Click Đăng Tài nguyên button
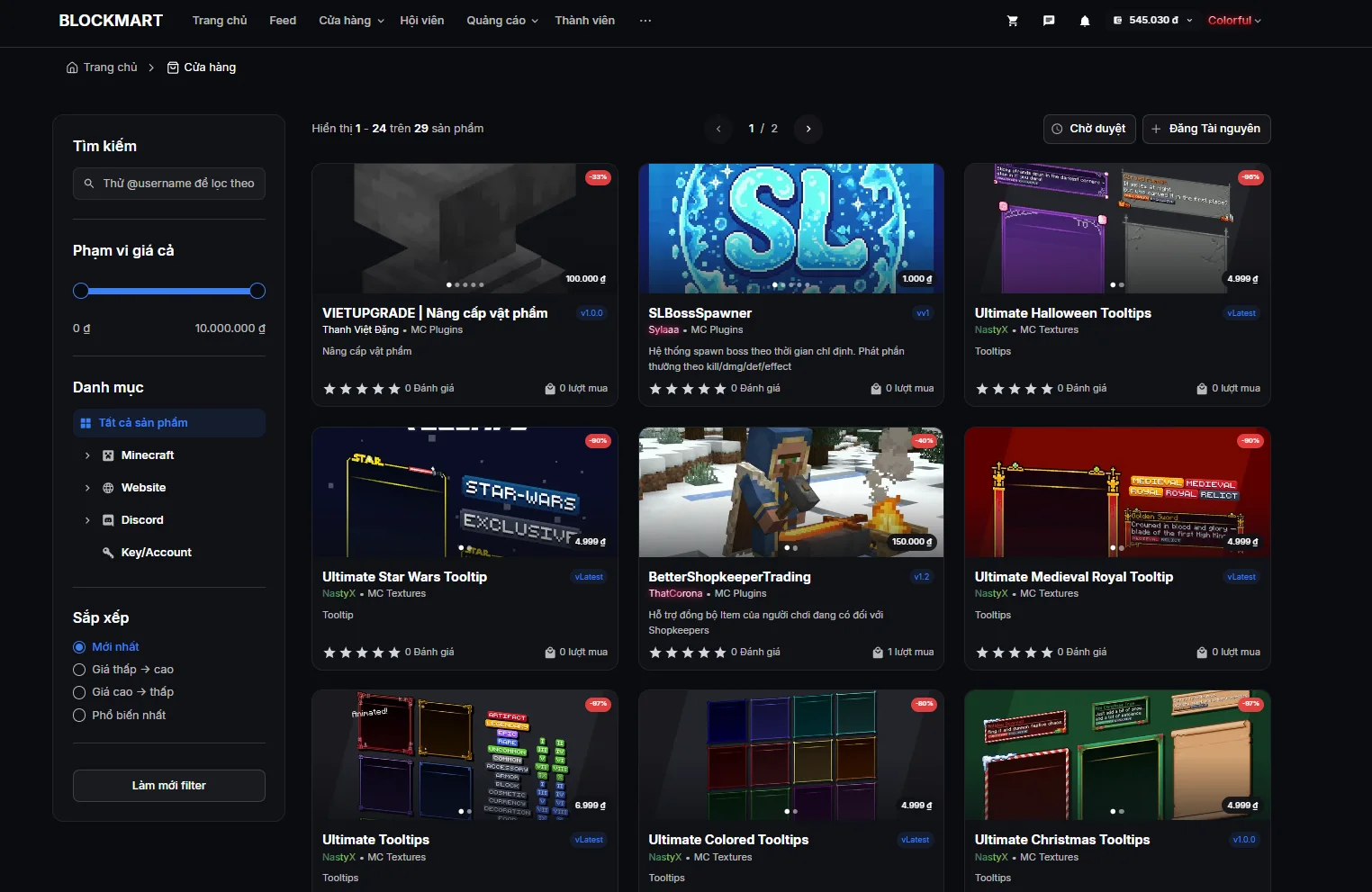This screenshot has height=892, width=1372. click(x=1206, y=129)
